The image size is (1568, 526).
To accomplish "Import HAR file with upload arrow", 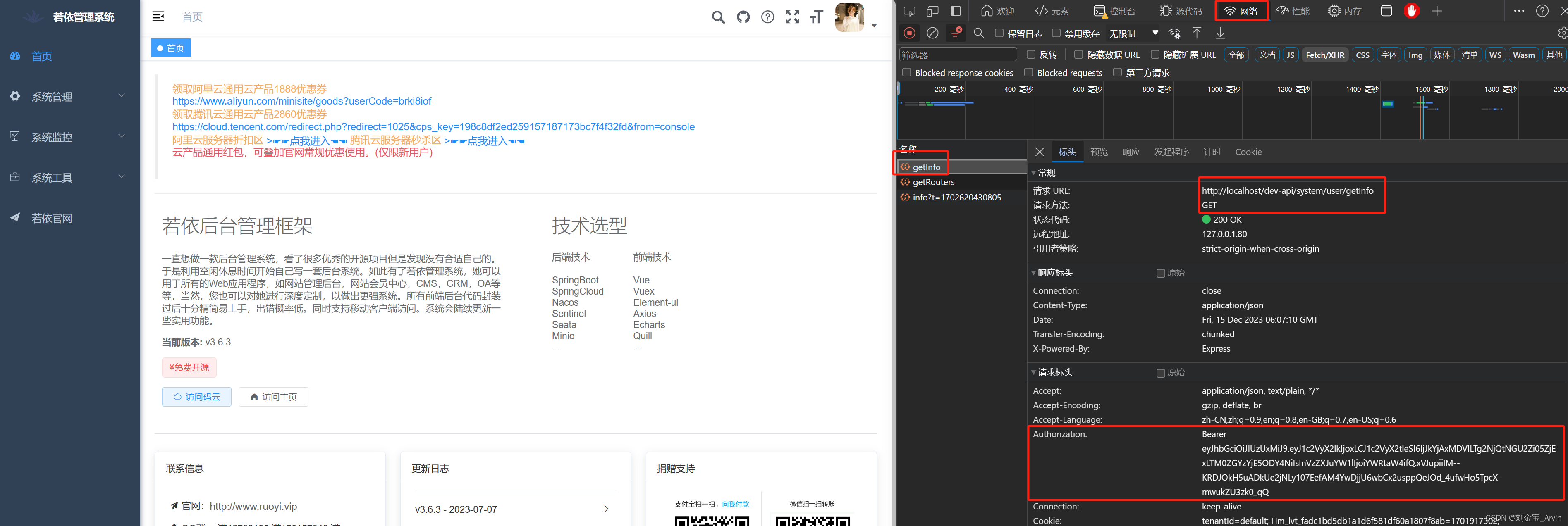I will 1197,33.
